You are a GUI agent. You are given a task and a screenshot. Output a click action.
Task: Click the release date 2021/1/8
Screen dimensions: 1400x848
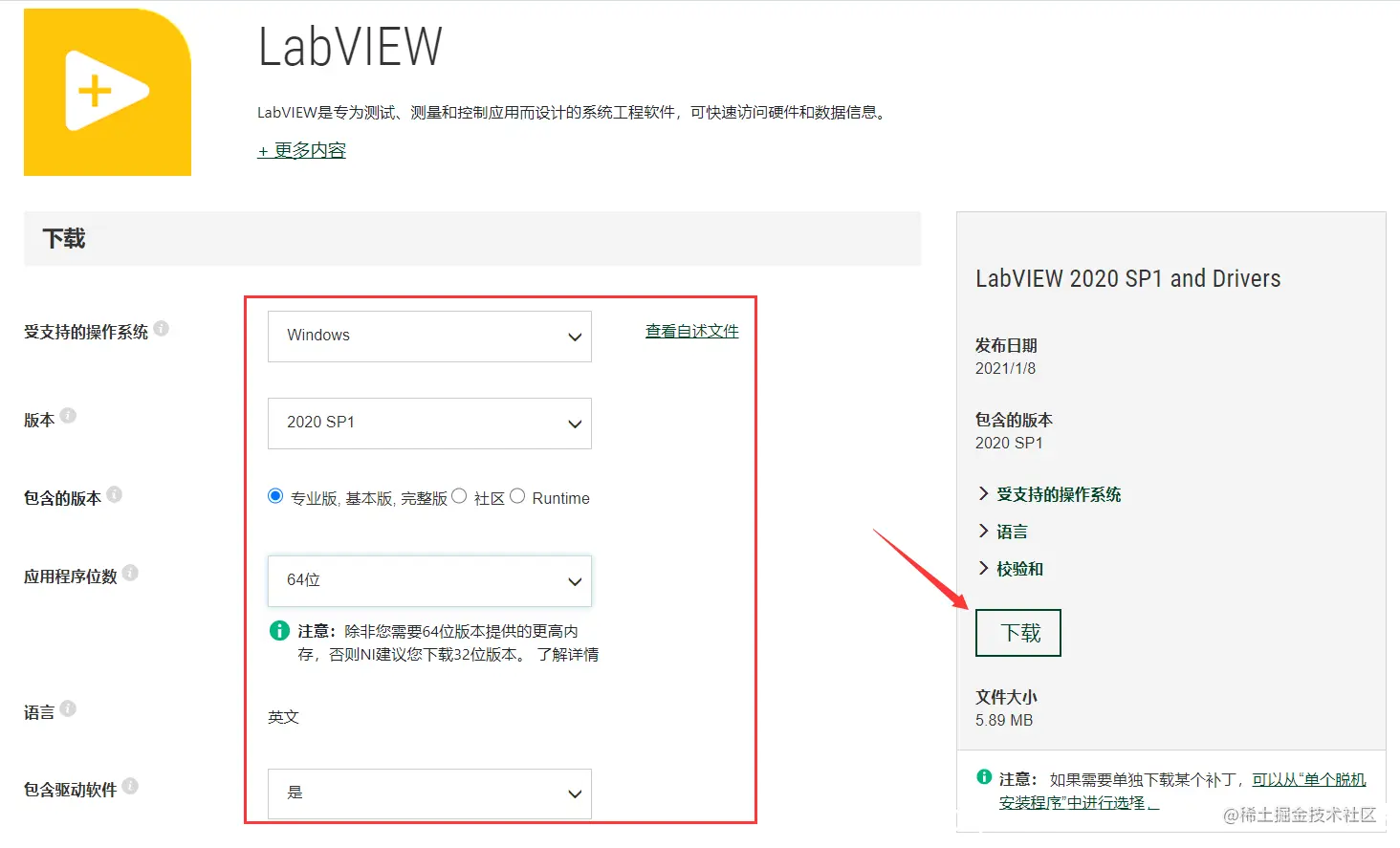[x=1005, y=368]
